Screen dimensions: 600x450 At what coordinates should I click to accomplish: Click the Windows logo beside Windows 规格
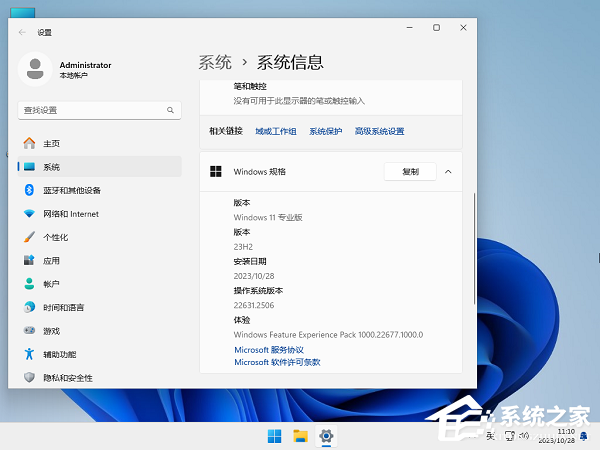(216, 171)
